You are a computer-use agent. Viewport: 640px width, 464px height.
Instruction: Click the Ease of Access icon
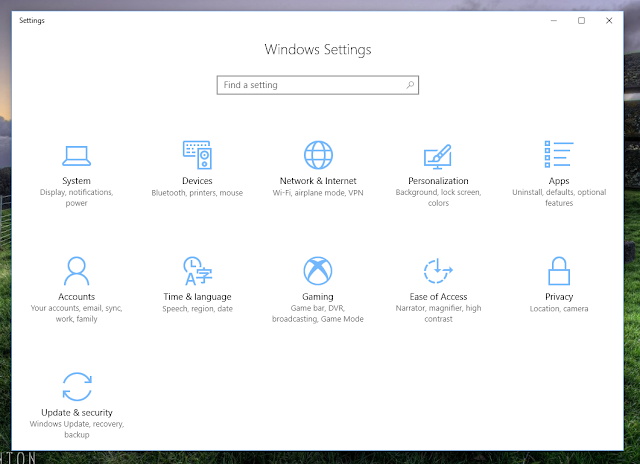click(438, 270)
